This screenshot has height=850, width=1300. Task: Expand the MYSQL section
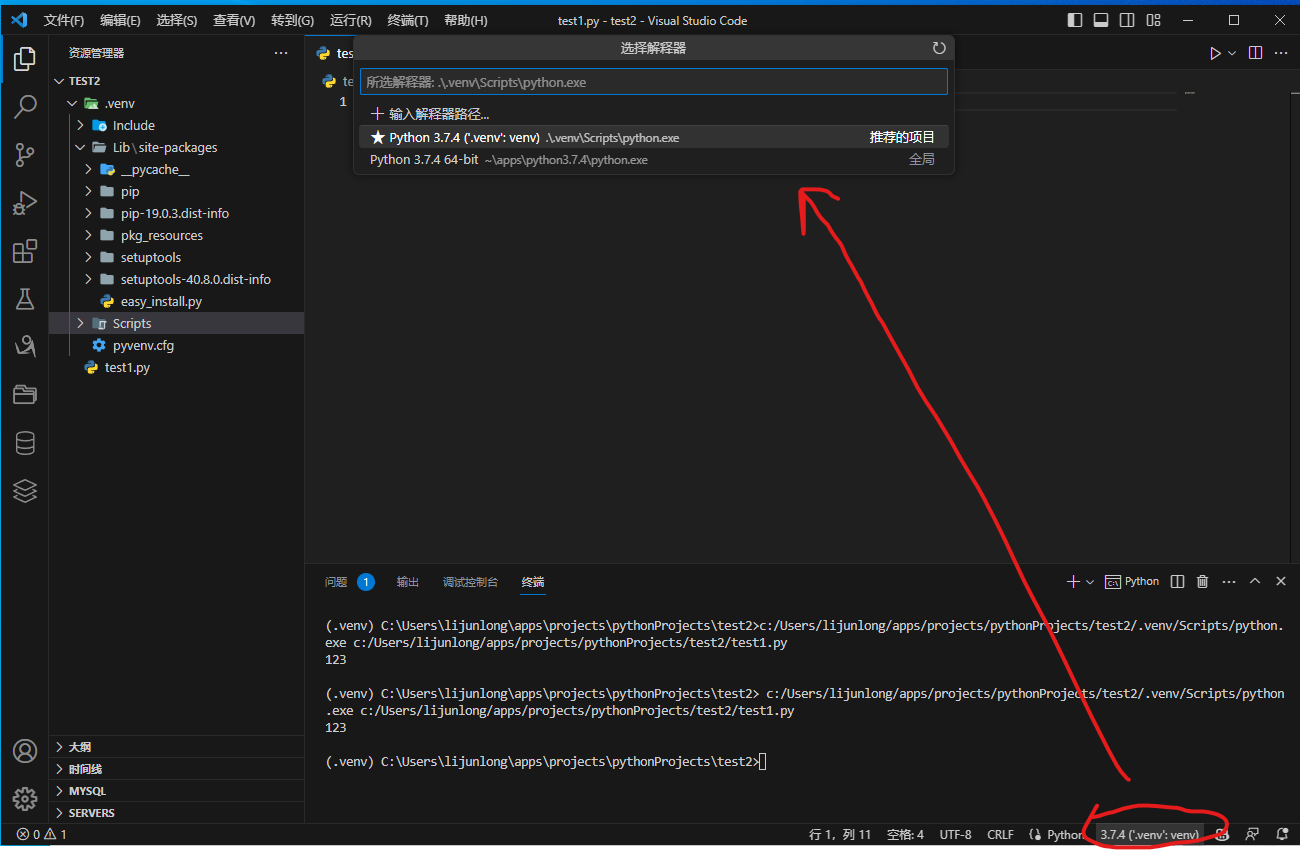pos(176,791)
